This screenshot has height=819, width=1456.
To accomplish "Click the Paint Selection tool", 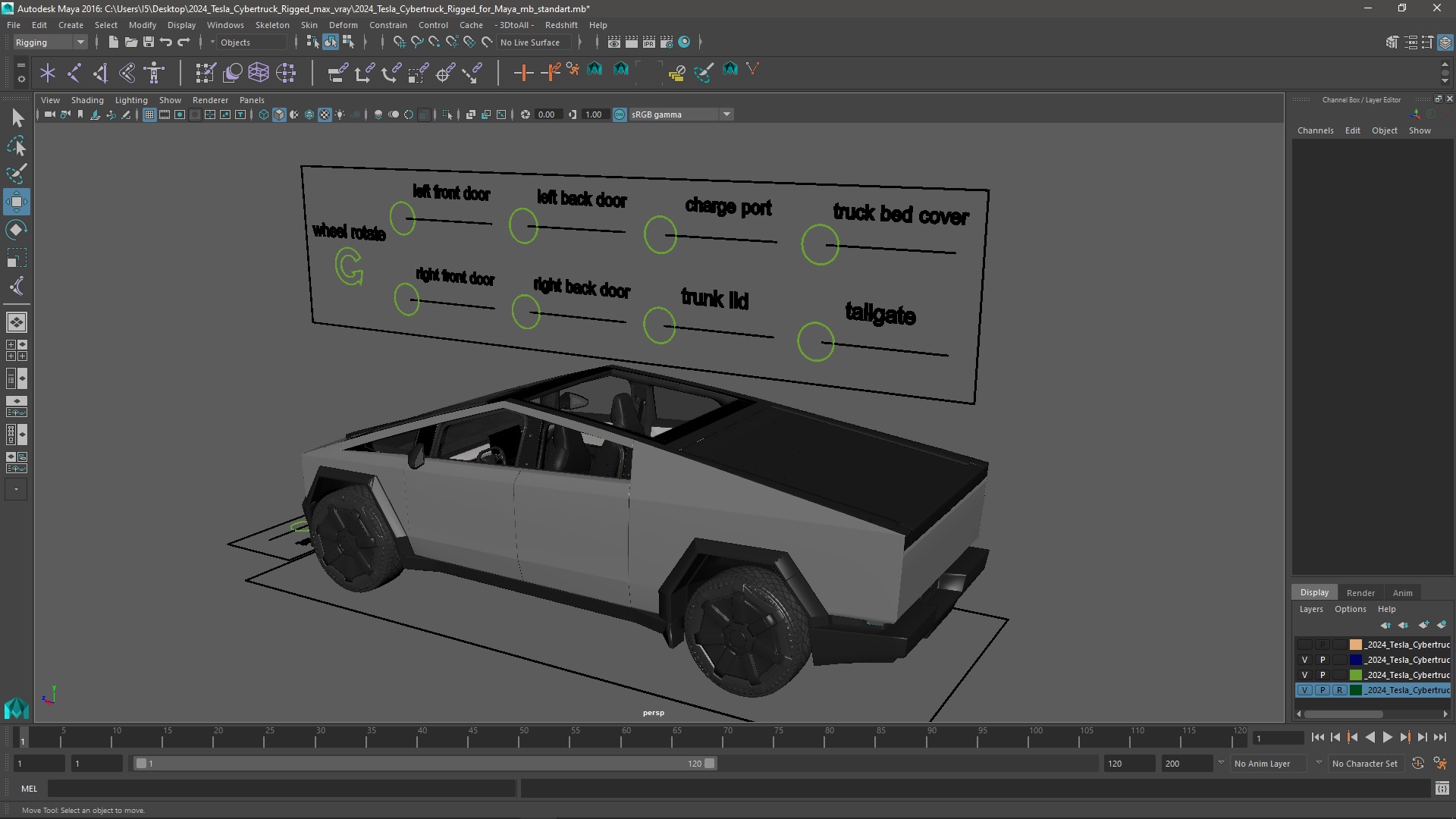I will click(x=17, y=174).
